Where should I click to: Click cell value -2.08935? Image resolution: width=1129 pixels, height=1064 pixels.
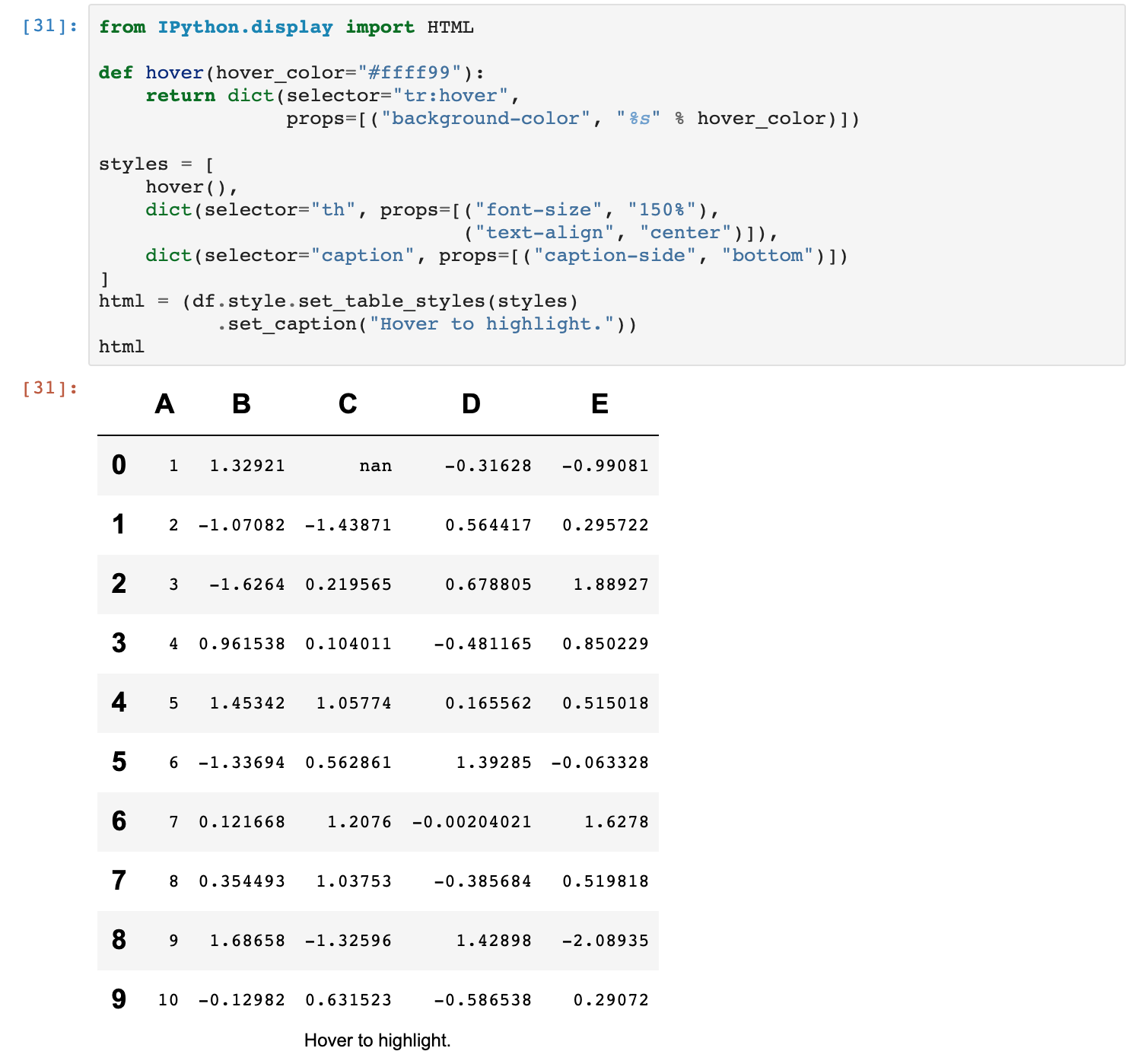606,941
